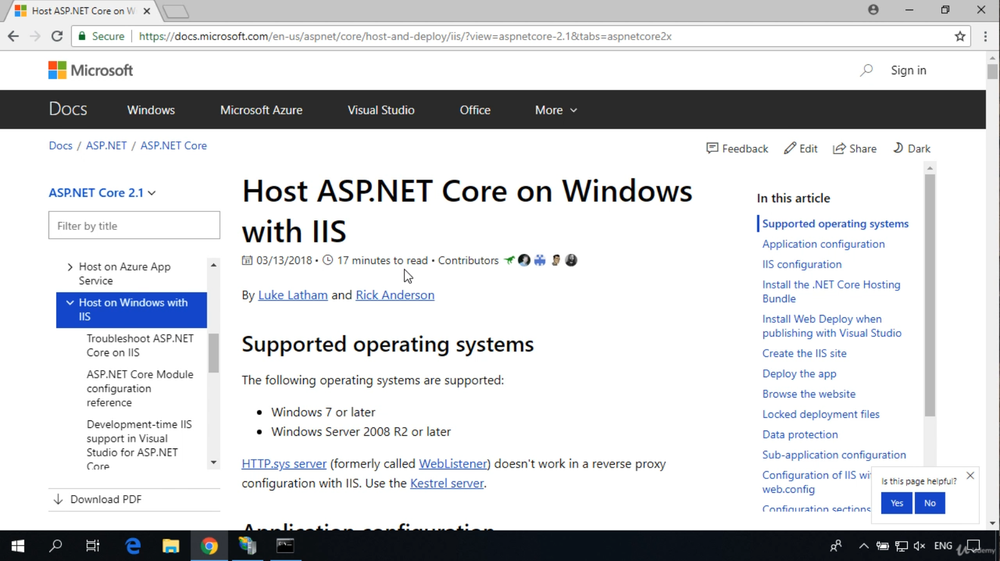Click the Microsoft logo
This screenshot has width=1000, height=561.
[x=91, y=70]
